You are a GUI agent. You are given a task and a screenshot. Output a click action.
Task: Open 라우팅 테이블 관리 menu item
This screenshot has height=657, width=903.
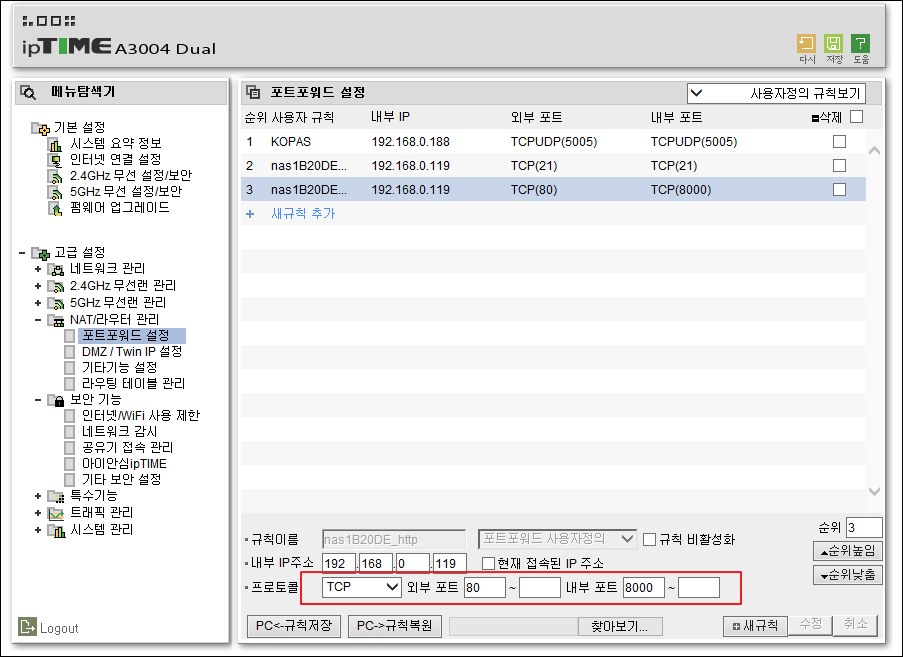[x=133, y=383]
